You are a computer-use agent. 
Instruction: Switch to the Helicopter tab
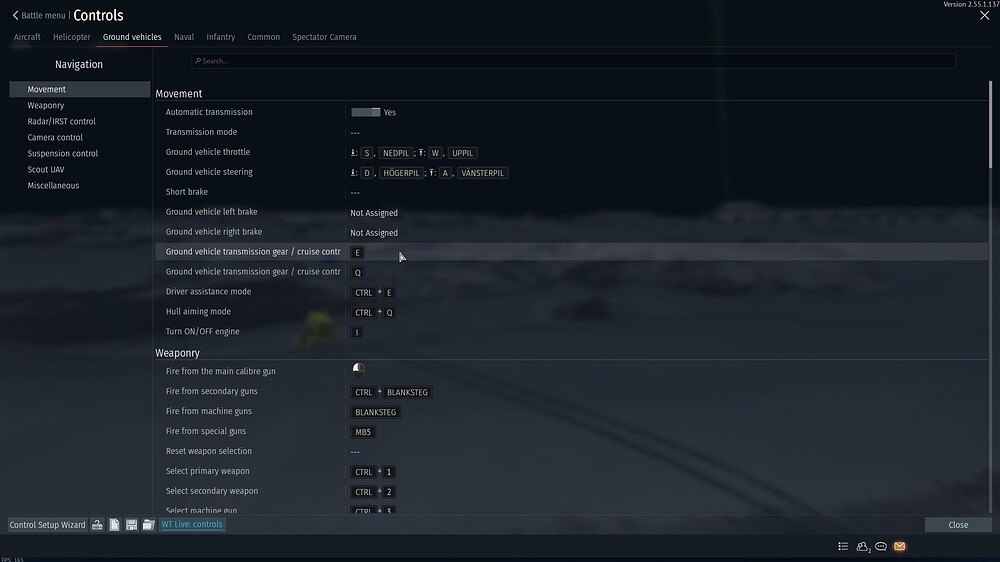click(71, 37)
